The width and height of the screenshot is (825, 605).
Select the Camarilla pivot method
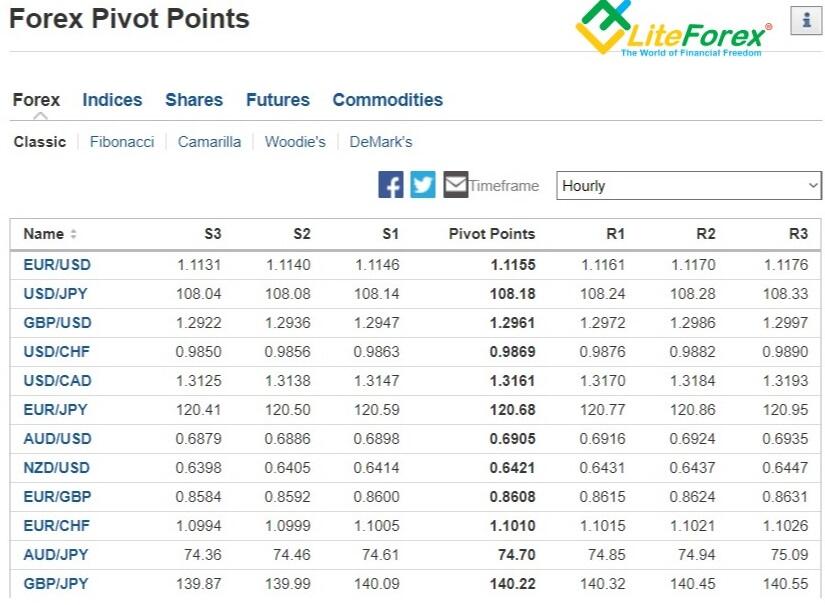pos(209,142)
